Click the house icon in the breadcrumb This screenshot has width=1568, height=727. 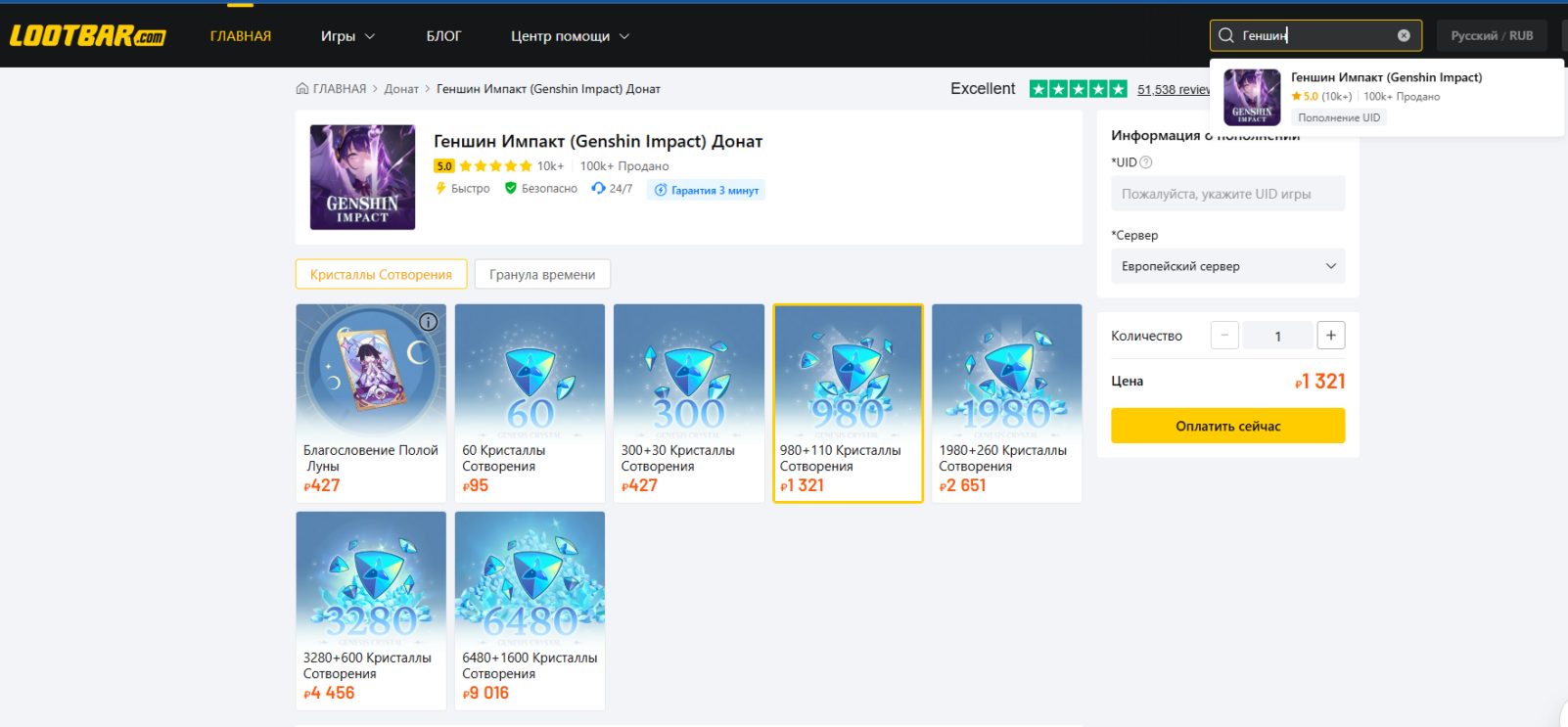tap(302, 89)
